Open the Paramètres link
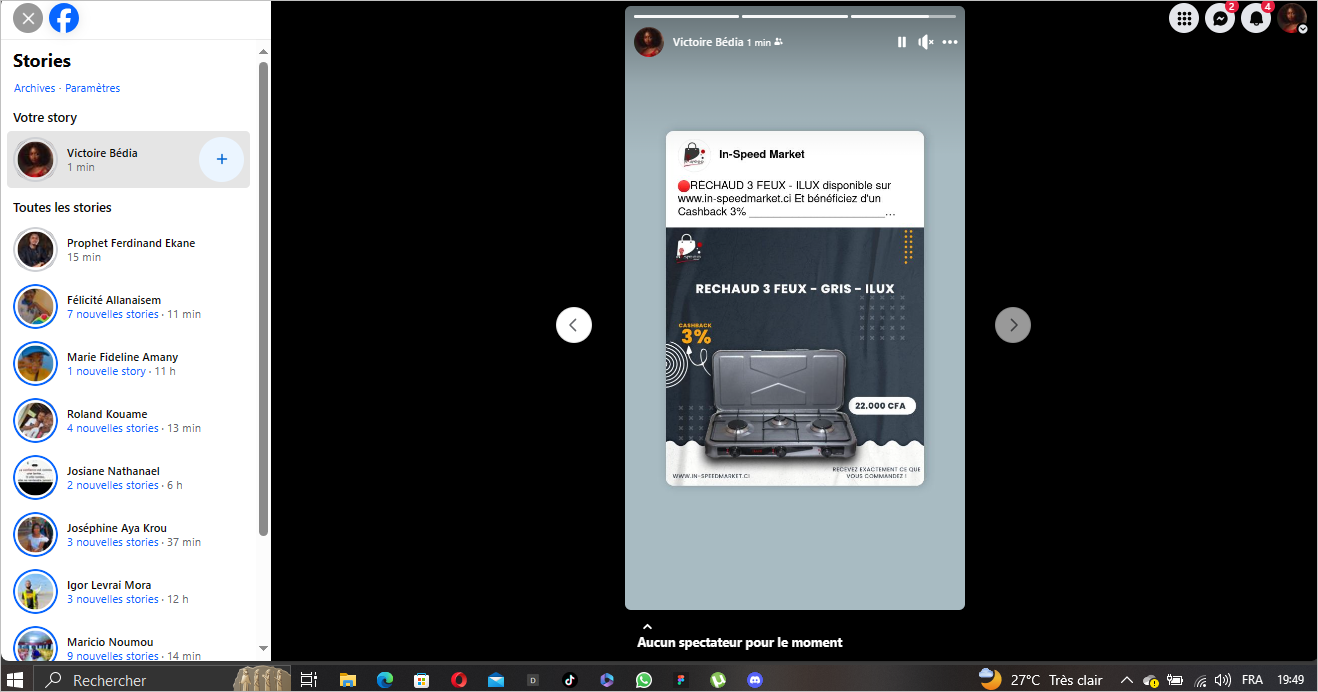The height and width of the screenshot is (692, 1318). pyautogui.click(x=93, y=88)
